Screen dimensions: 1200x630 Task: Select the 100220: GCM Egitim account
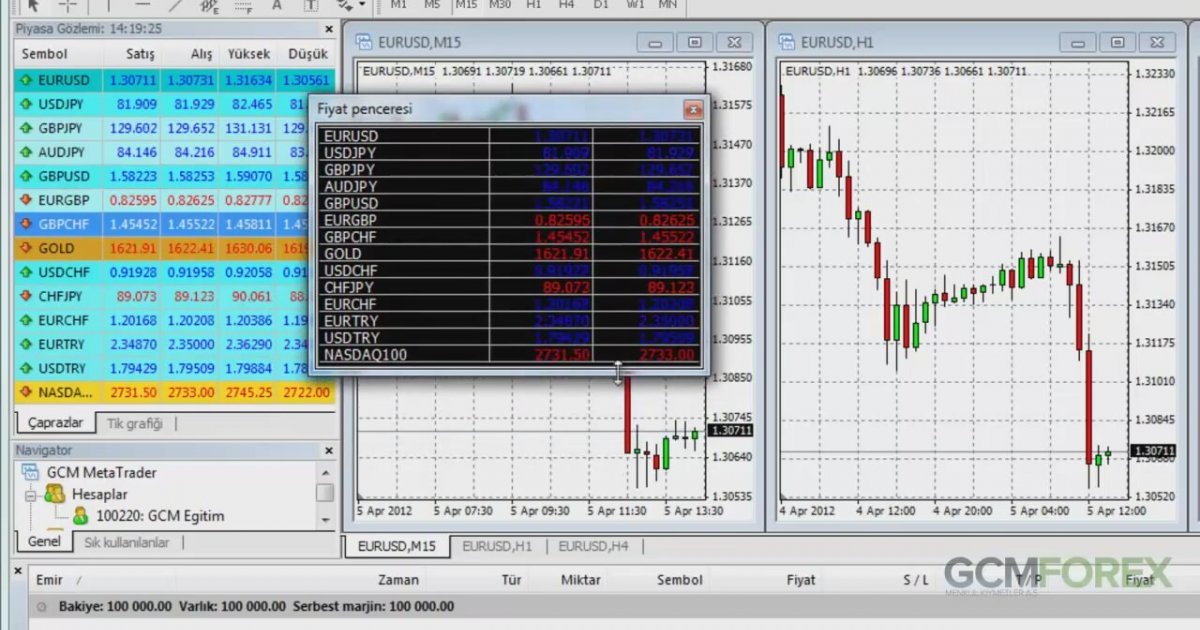click(x=160, y=516)
